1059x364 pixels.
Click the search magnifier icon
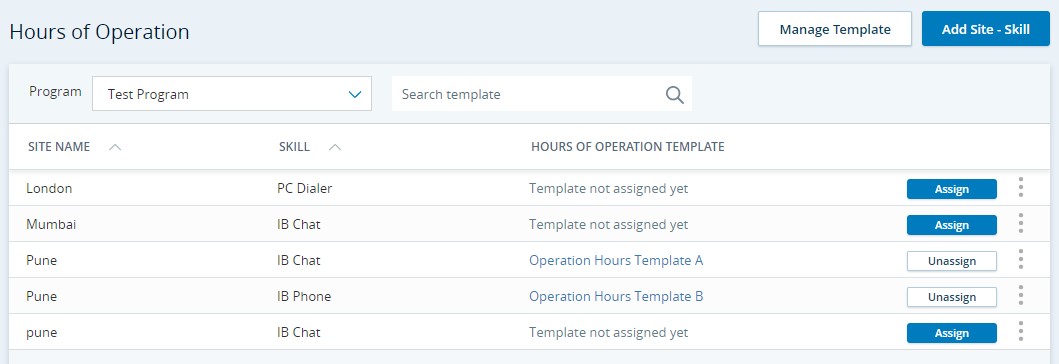(x=675, y=95)
